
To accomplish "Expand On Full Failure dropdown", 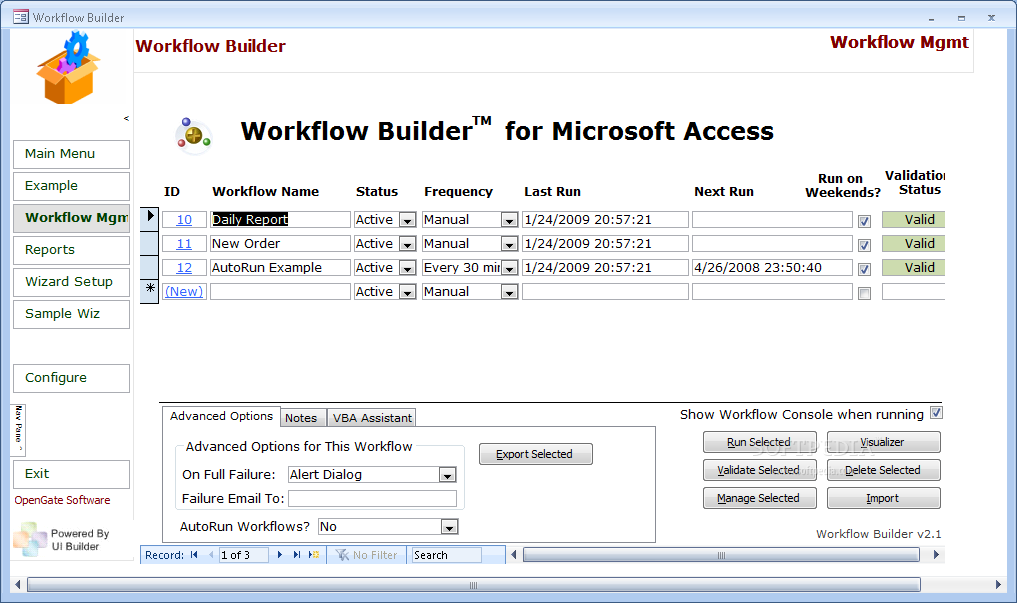I will (448, 475).
